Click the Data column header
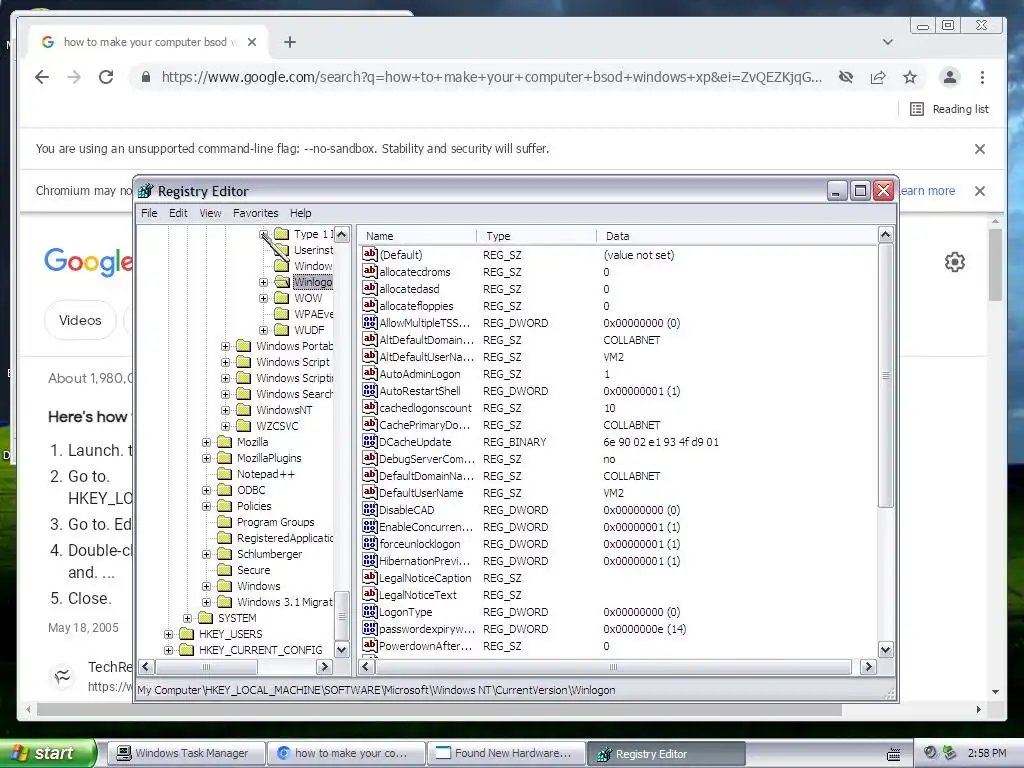This screenshot has height=768, width=1024. point(737,236)
